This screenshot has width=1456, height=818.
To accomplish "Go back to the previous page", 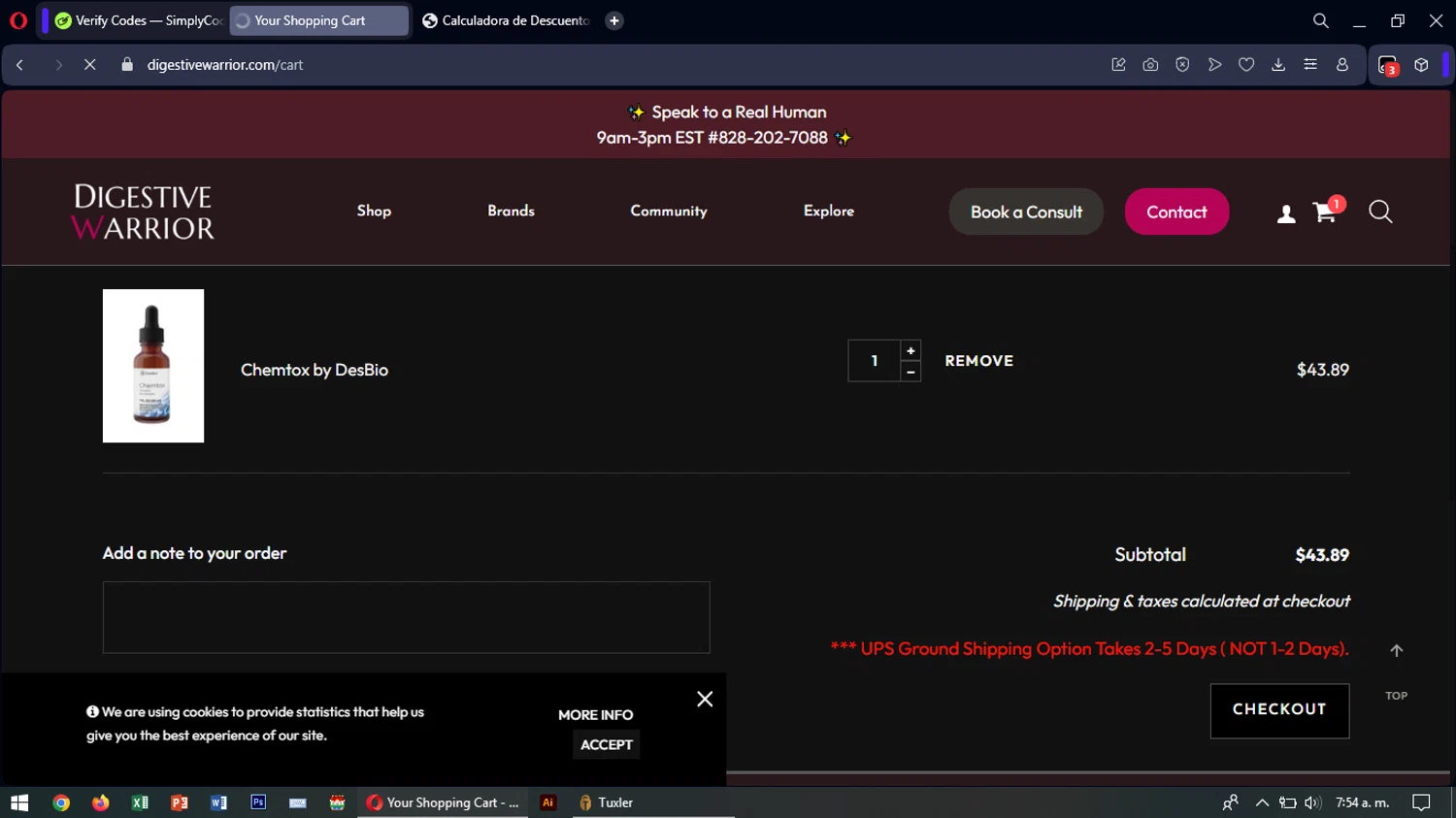I will click(19, 65).
